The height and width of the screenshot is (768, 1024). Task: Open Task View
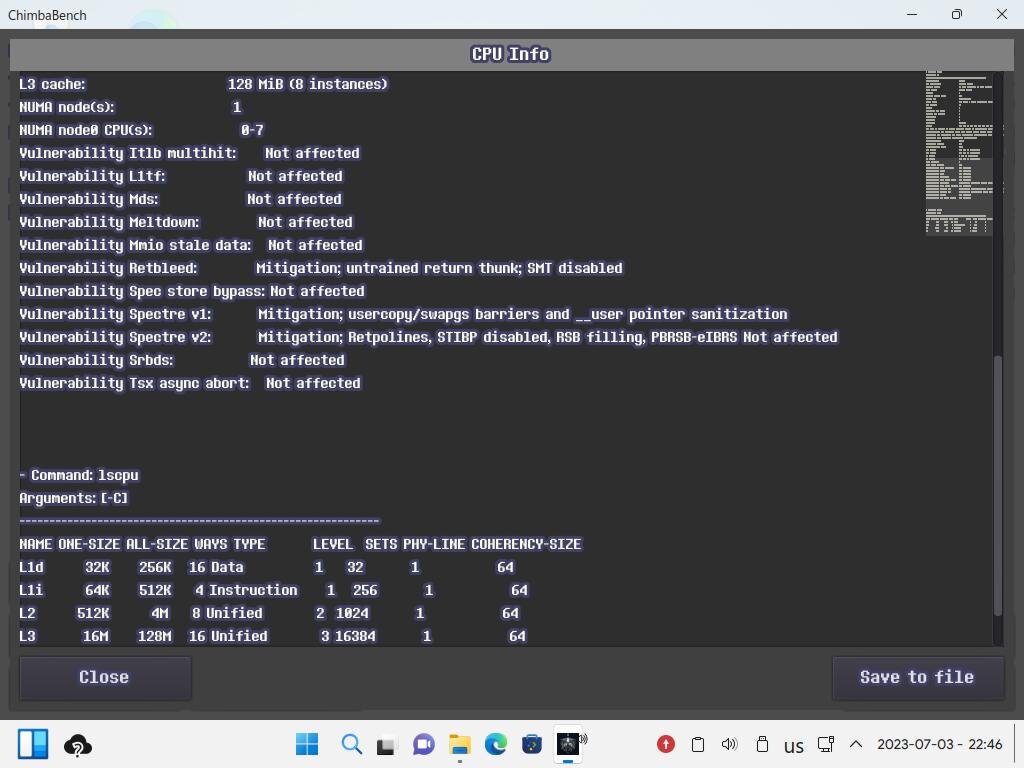click(x=385, y=744)
